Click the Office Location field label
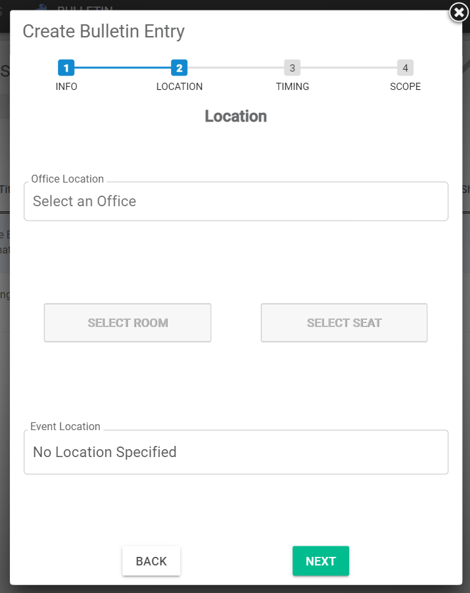 67,179
